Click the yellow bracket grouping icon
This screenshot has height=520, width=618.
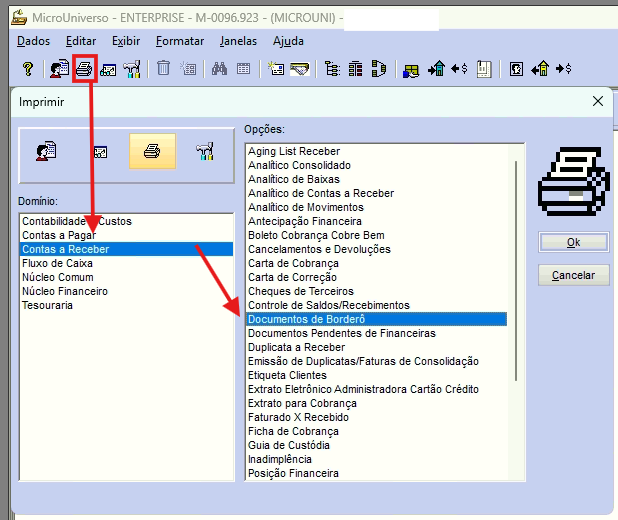pos(379,69)
